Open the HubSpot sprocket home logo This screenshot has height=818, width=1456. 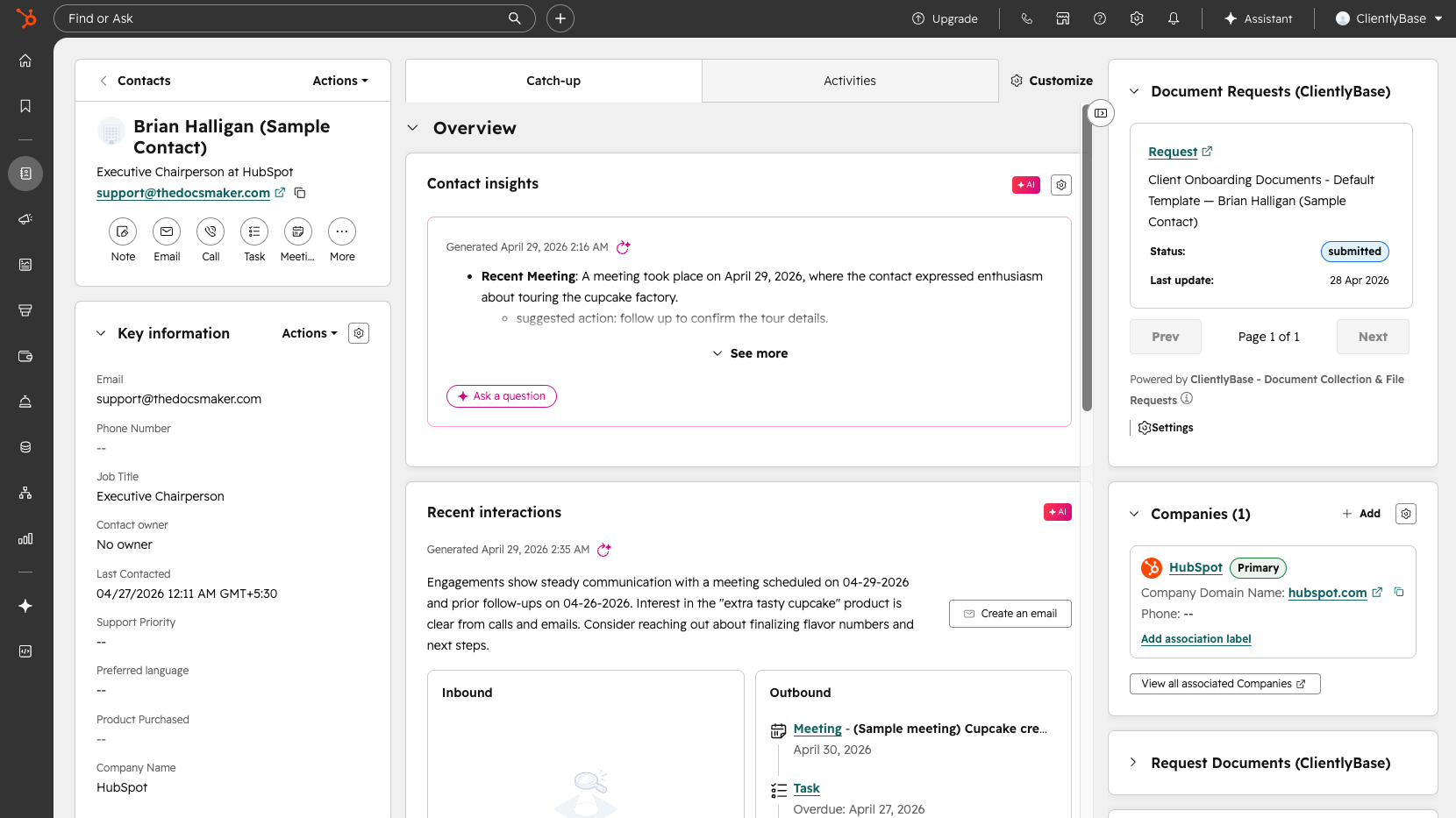(26, 18)
